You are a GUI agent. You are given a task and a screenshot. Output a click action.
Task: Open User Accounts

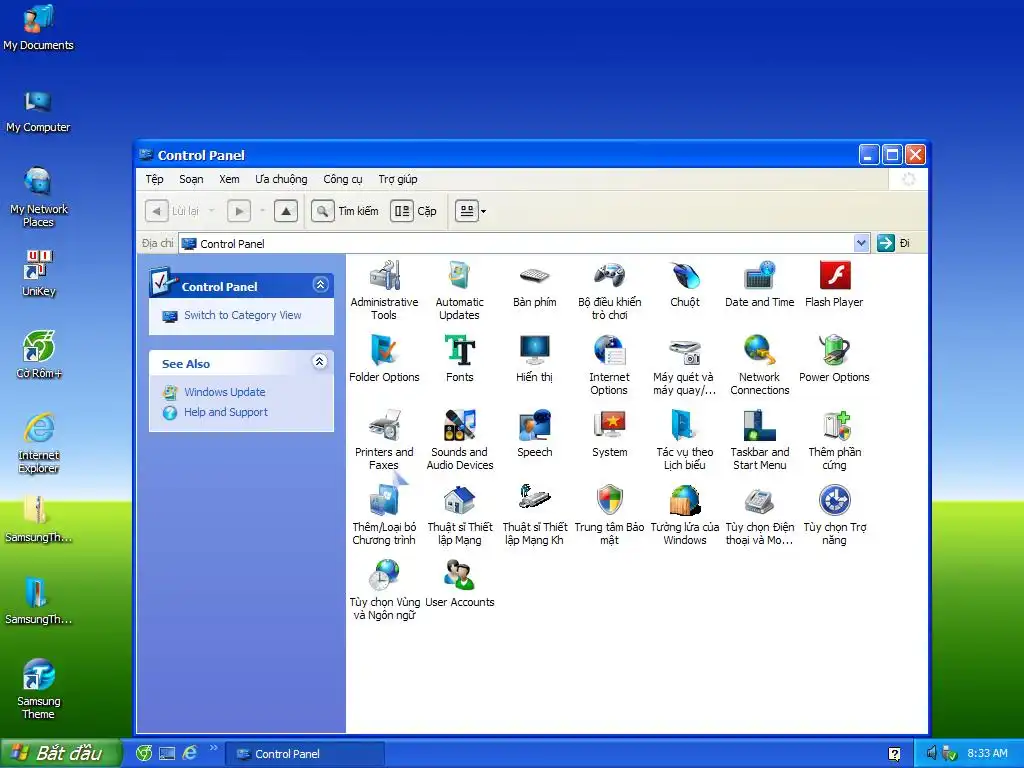coord(459,584)
